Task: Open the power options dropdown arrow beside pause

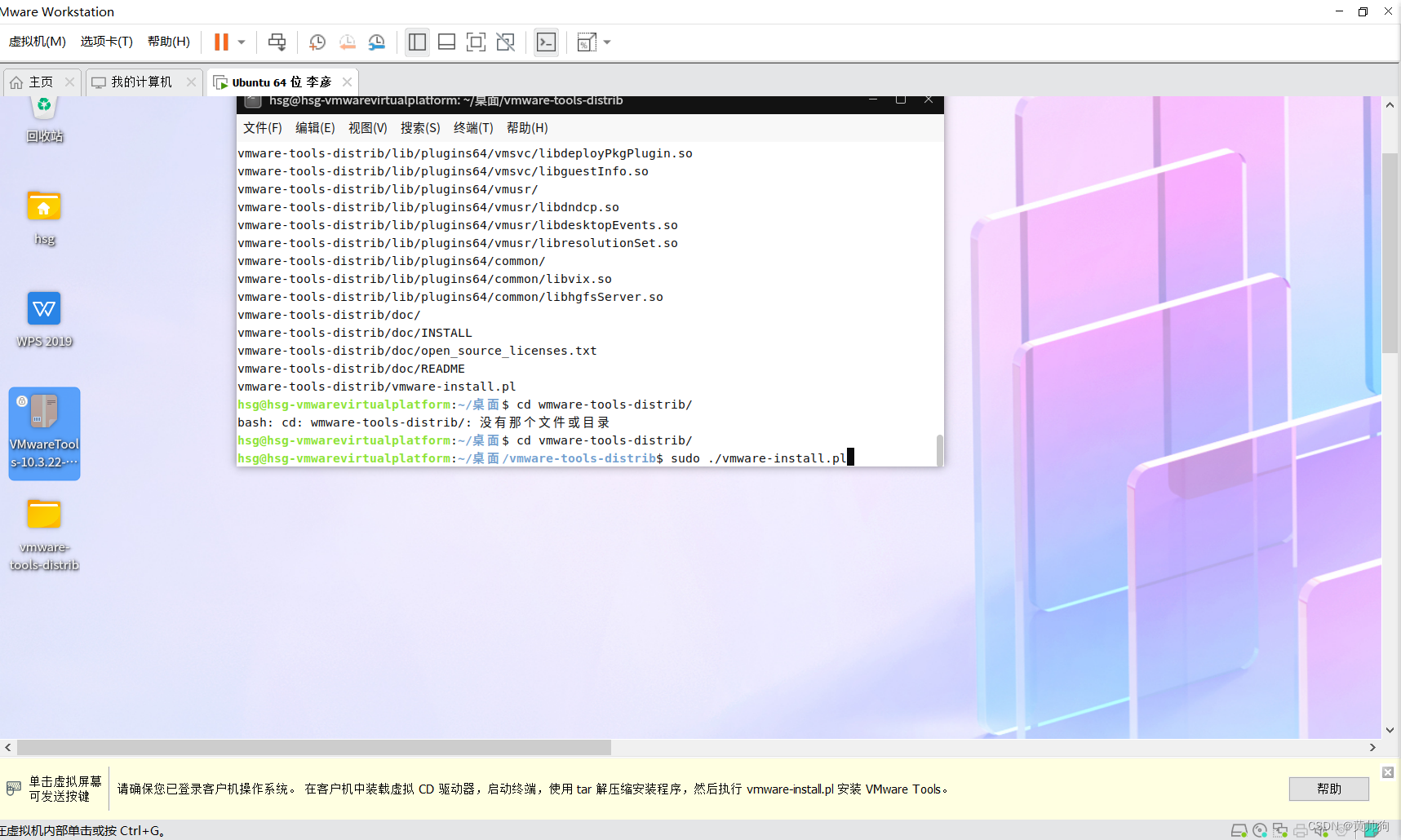Action: click(242, 42)
